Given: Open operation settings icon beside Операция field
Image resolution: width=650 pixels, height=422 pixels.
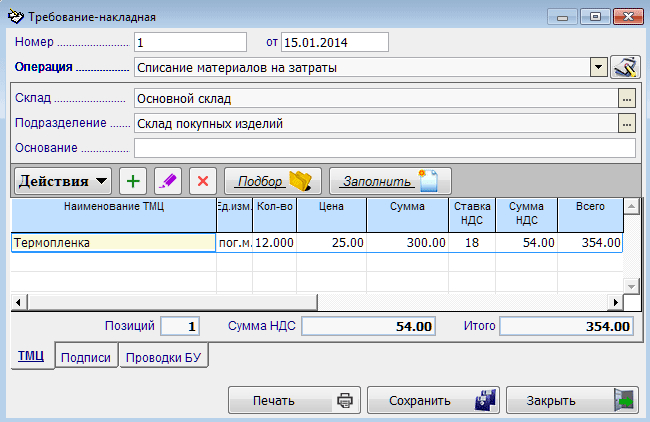Looking at the screenshot, I should click(x=625, y=67).
